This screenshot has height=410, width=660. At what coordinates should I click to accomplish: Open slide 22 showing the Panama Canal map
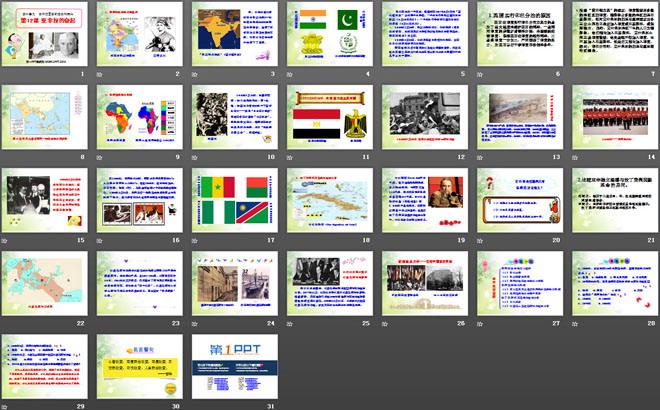(x=46, y=283)
